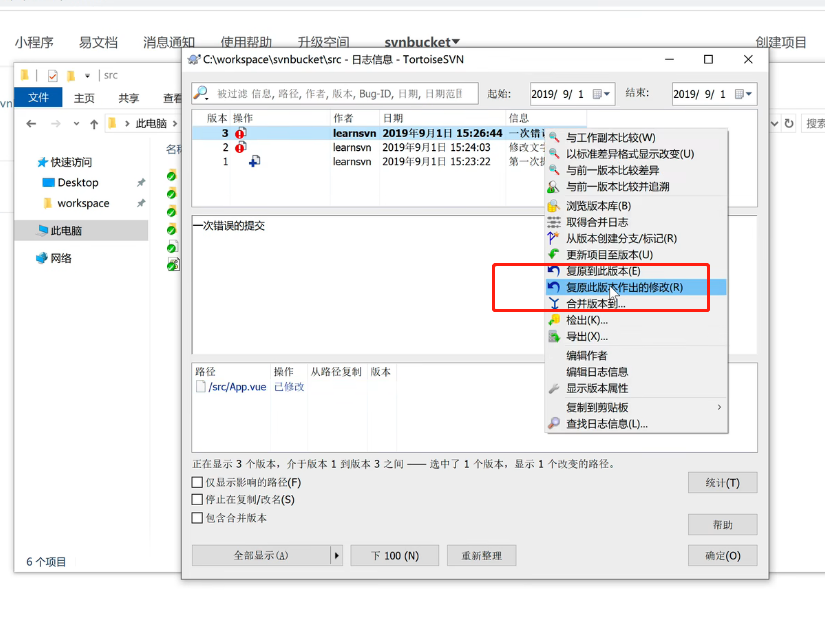Select edit log message menu entry

(636, 372)
